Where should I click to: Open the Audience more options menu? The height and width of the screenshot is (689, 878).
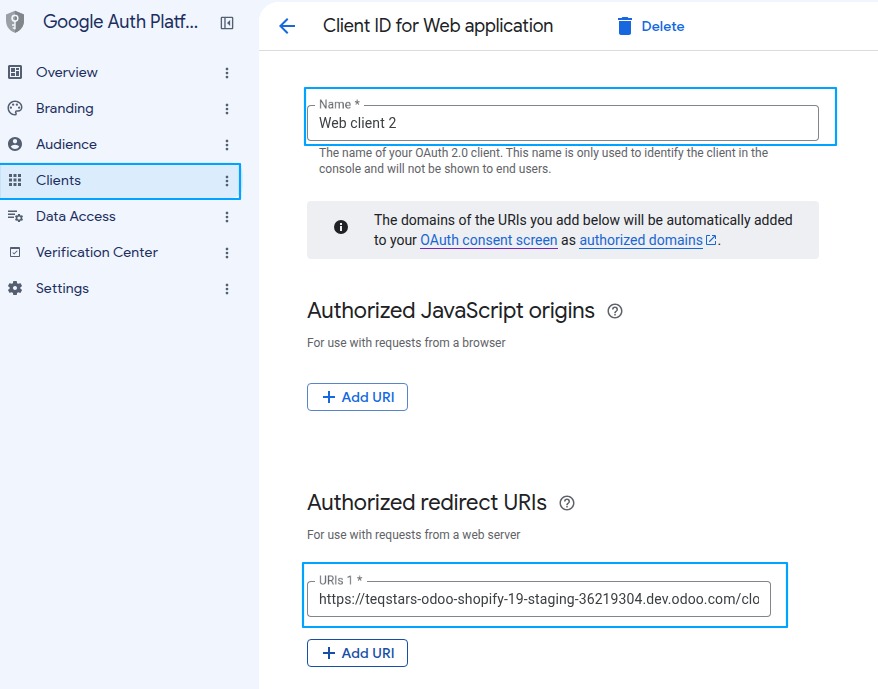click(227, 145)
